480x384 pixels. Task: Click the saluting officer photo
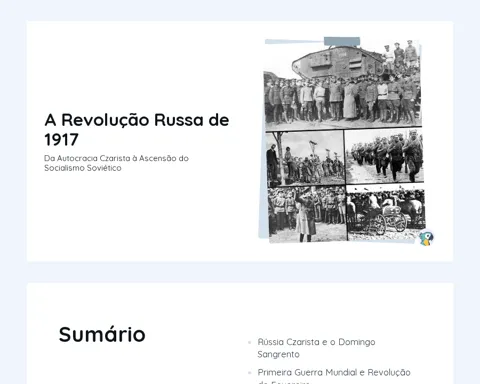[x=308, y=214]
